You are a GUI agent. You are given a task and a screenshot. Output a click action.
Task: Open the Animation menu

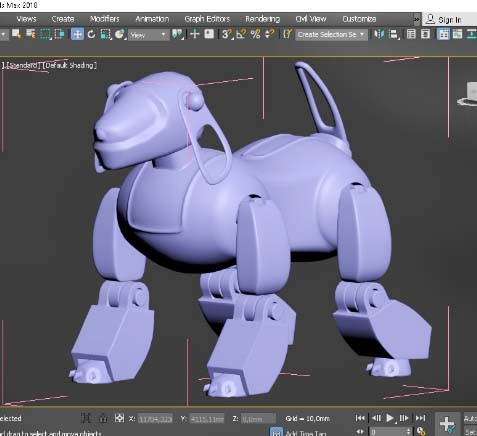coord(152,19)
